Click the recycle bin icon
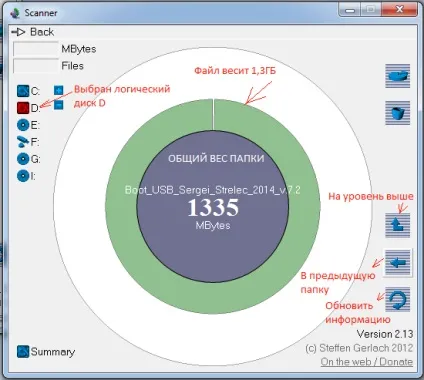This screenshot has height=380, width=424. [x=398, y=113]
